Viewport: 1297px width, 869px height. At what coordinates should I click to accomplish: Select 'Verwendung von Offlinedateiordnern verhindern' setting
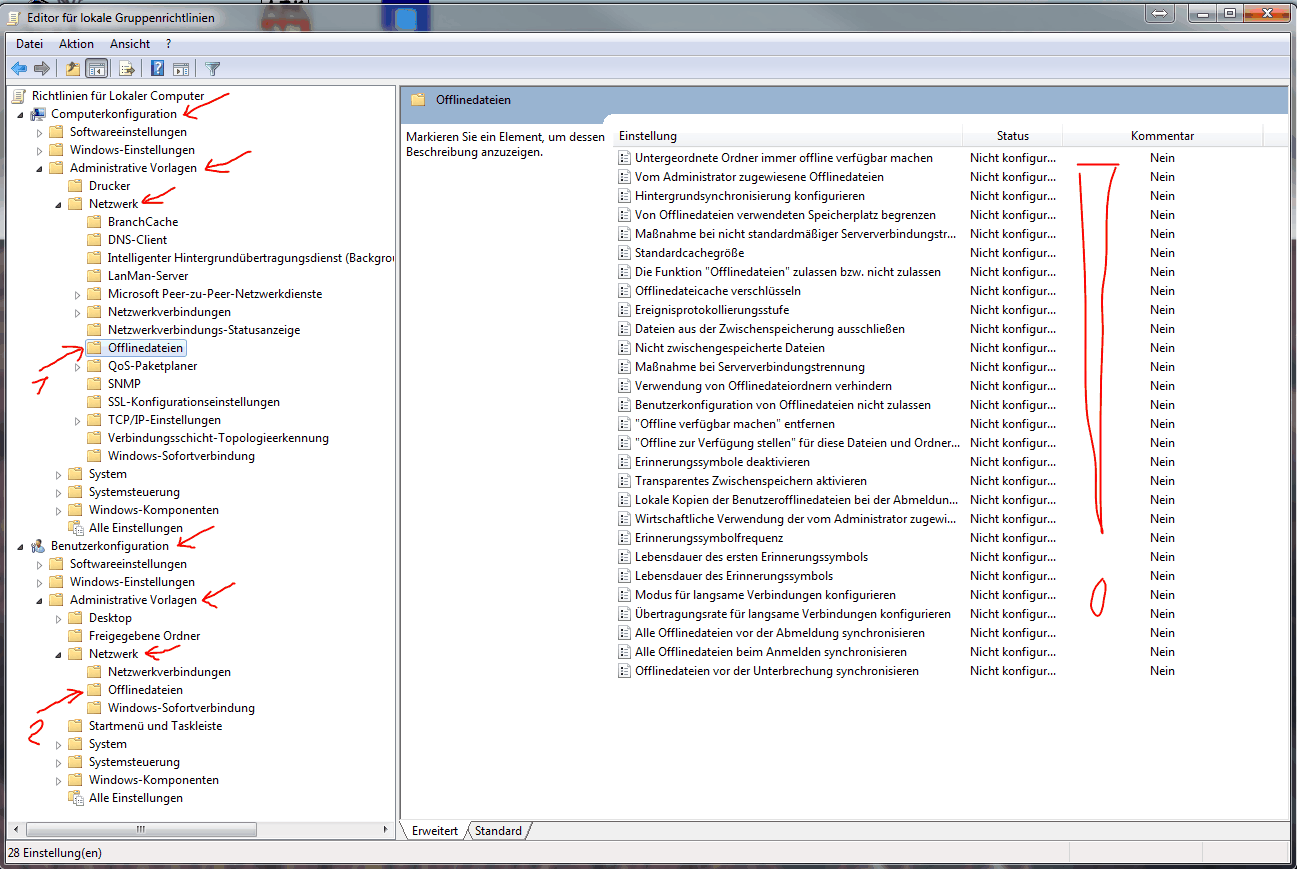pos(763,386)
